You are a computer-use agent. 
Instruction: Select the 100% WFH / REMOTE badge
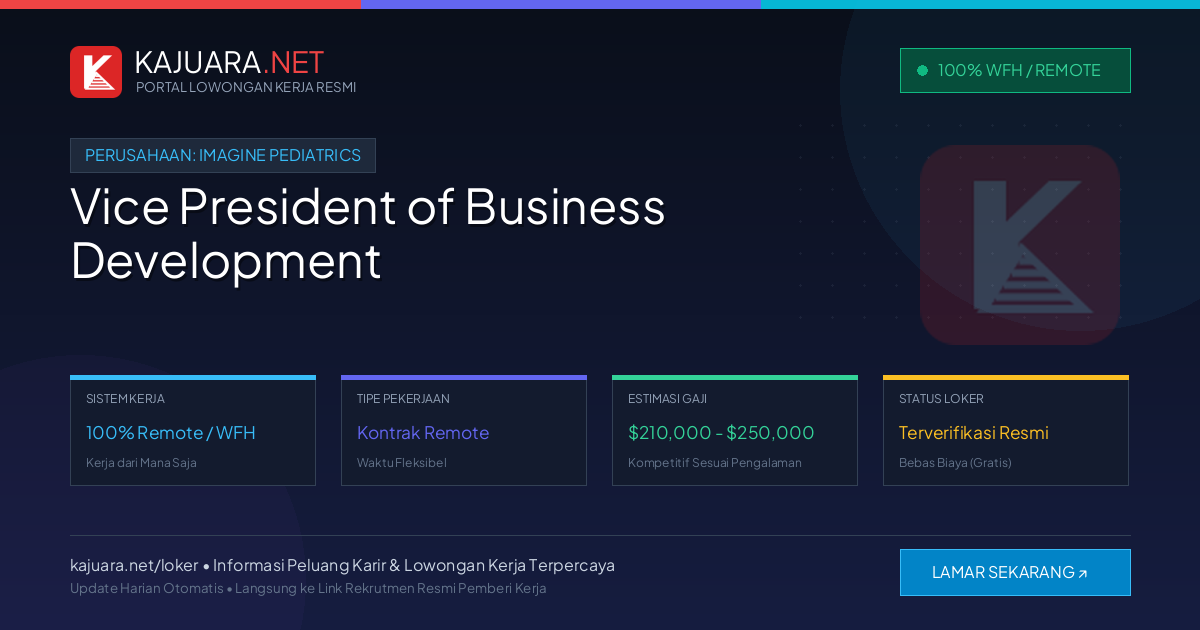coord(1015,71)
